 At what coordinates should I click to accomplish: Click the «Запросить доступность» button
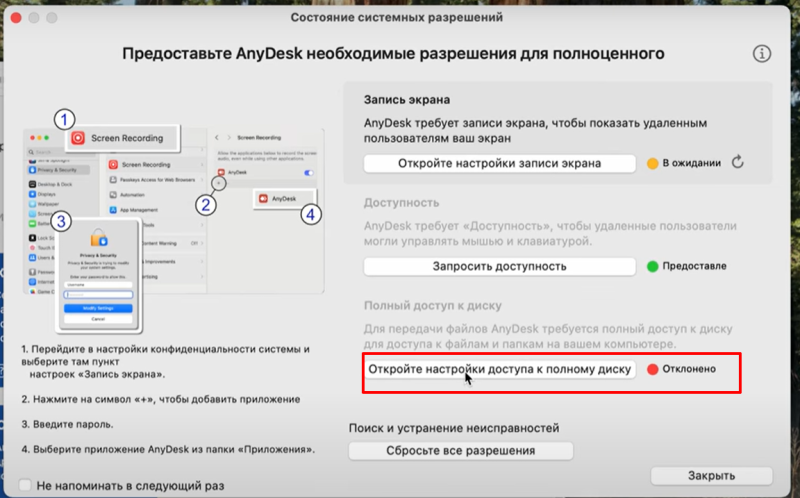tap(498, 266)
